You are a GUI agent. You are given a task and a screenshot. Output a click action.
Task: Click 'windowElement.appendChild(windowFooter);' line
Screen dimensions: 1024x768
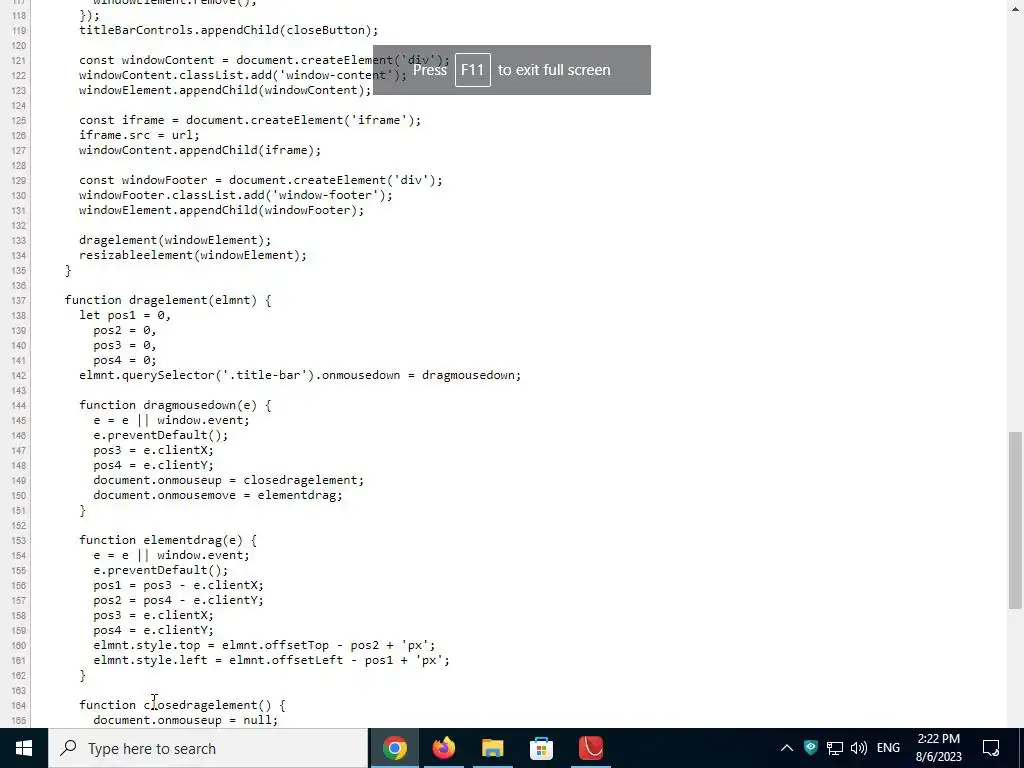(221, 210)
